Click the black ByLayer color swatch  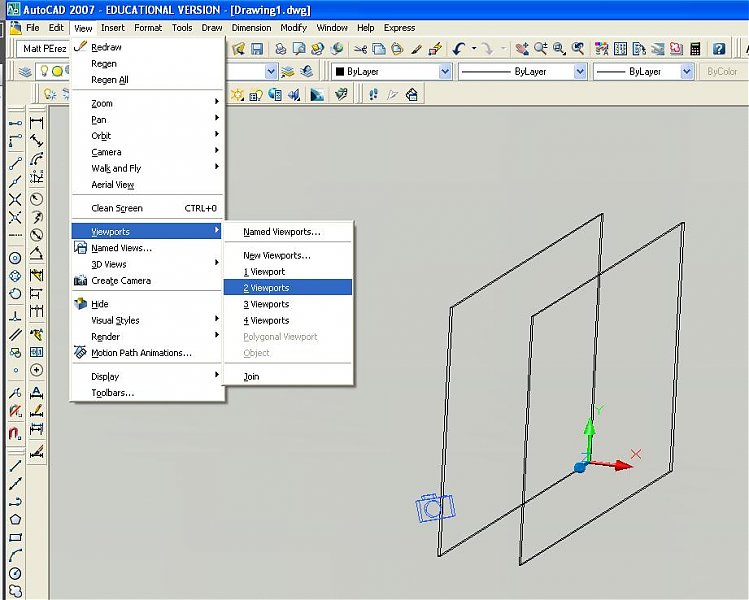click(x=340, y=72)
